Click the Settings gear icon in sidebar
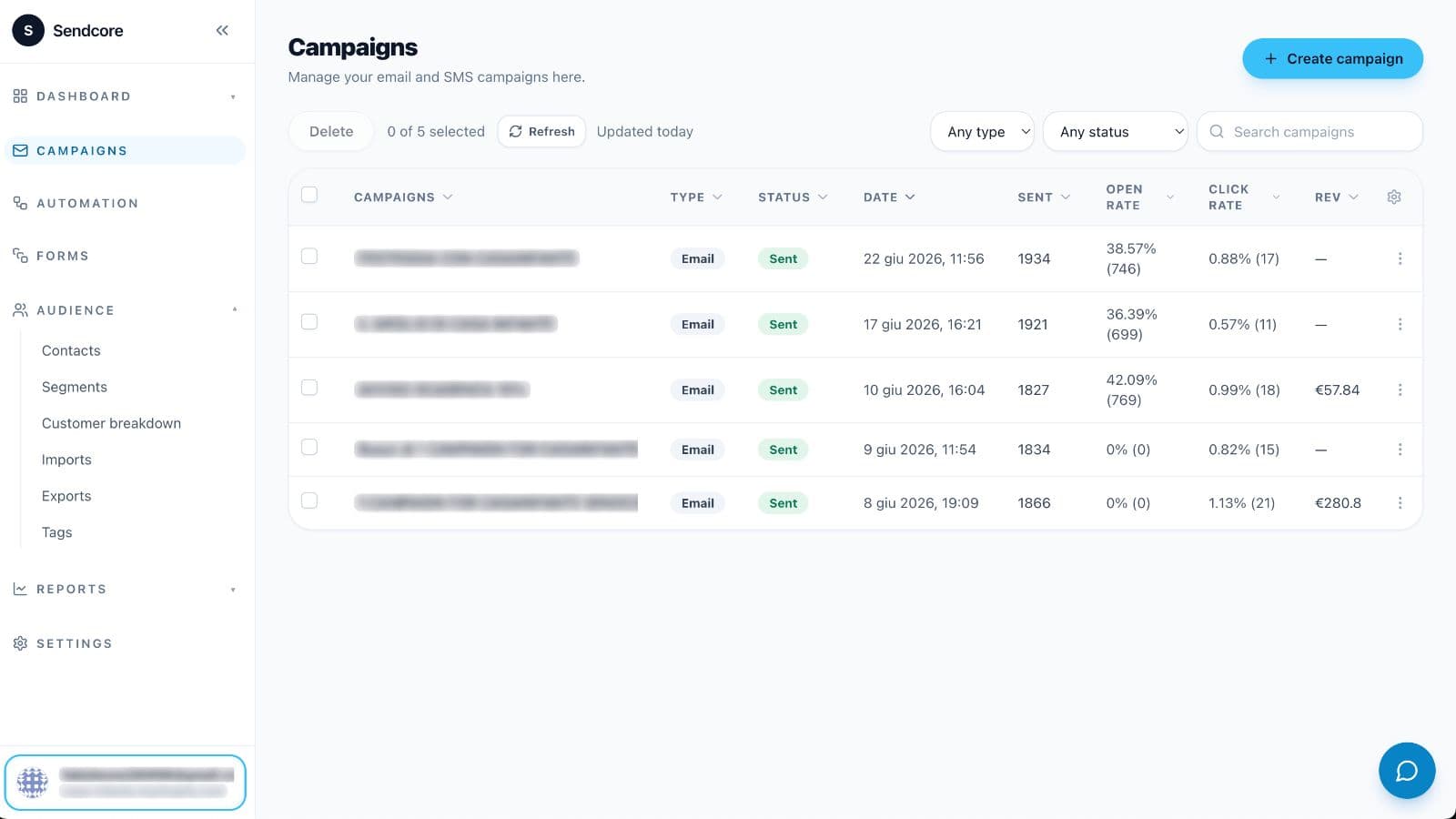Viewport: 1456px width, 819px height. (20, 643)
